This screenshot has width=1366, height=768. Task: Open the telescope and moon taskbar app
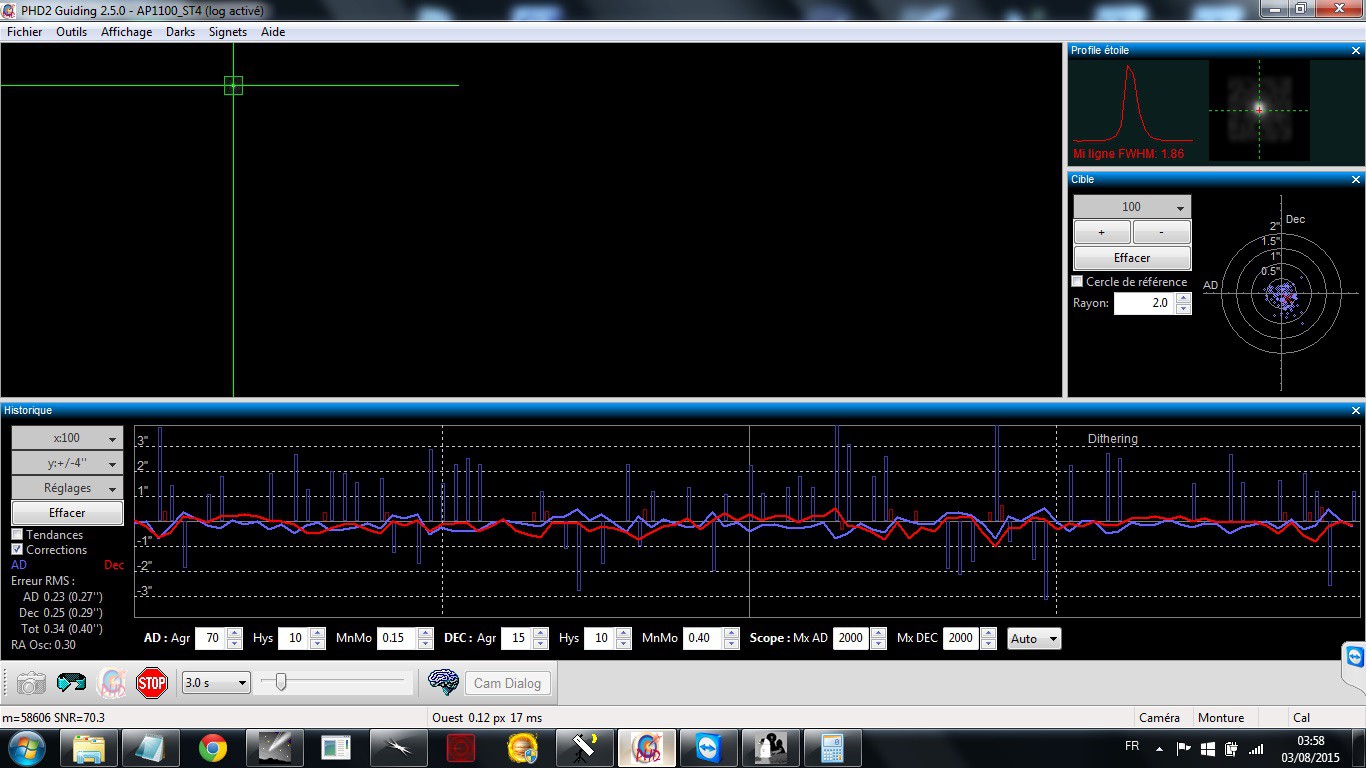coord(584,748)
